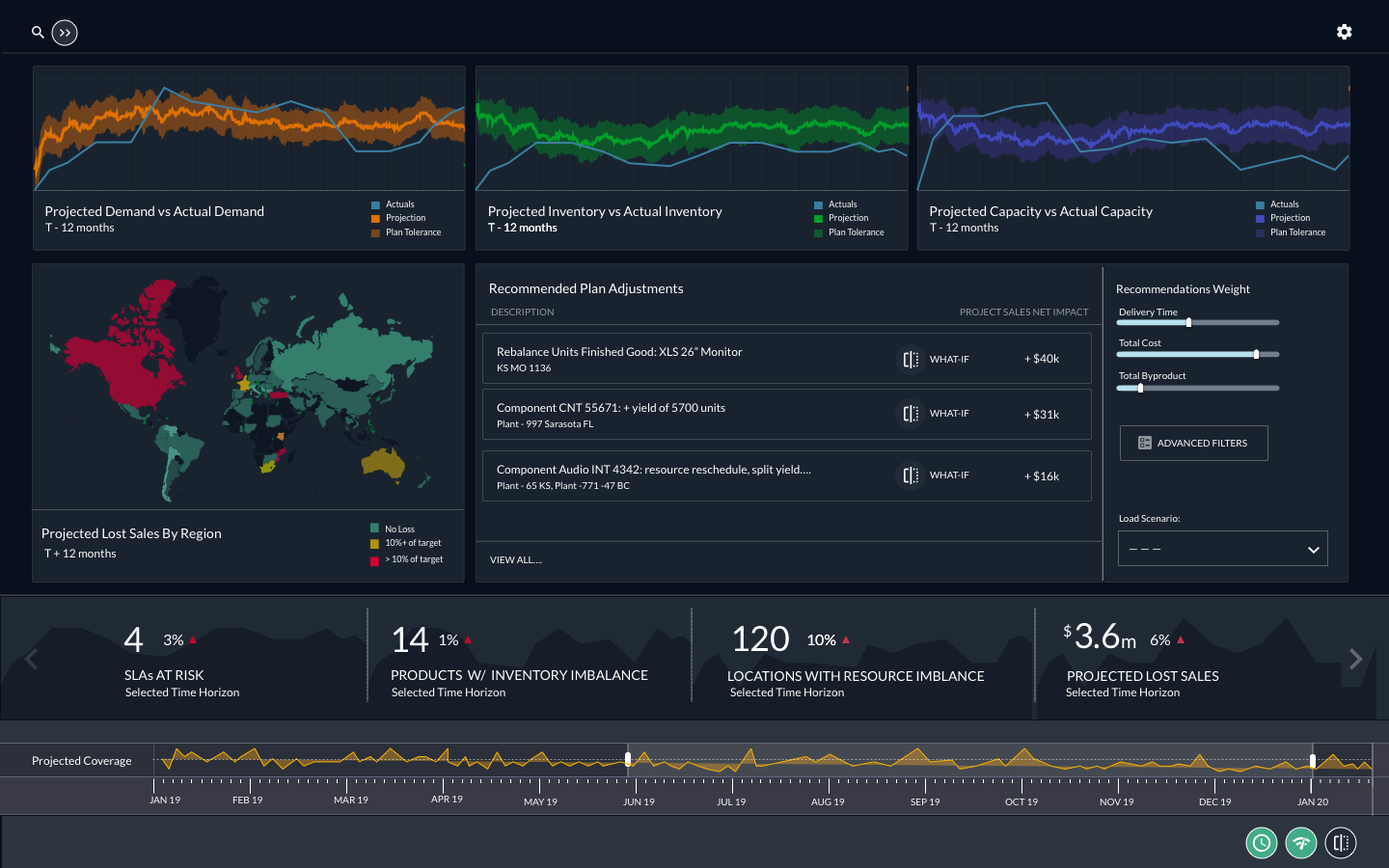This screenshot has width=1389, height=868.
Task: Adjust the Total Cost weight slider
Action: click(1256, 354)
